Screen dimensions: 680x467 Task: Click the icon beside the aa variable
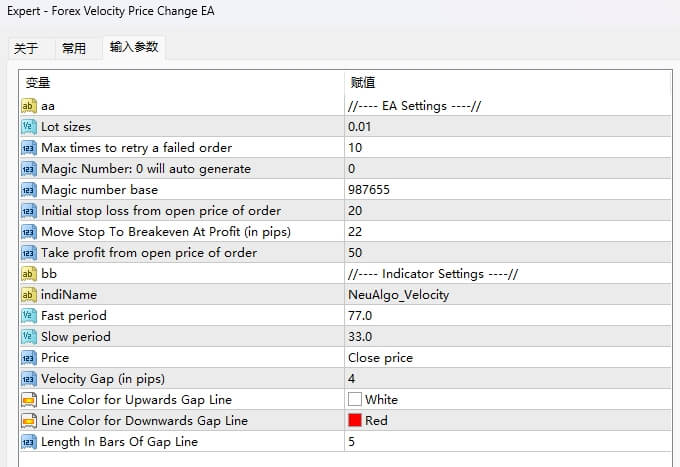coord(28,106)
